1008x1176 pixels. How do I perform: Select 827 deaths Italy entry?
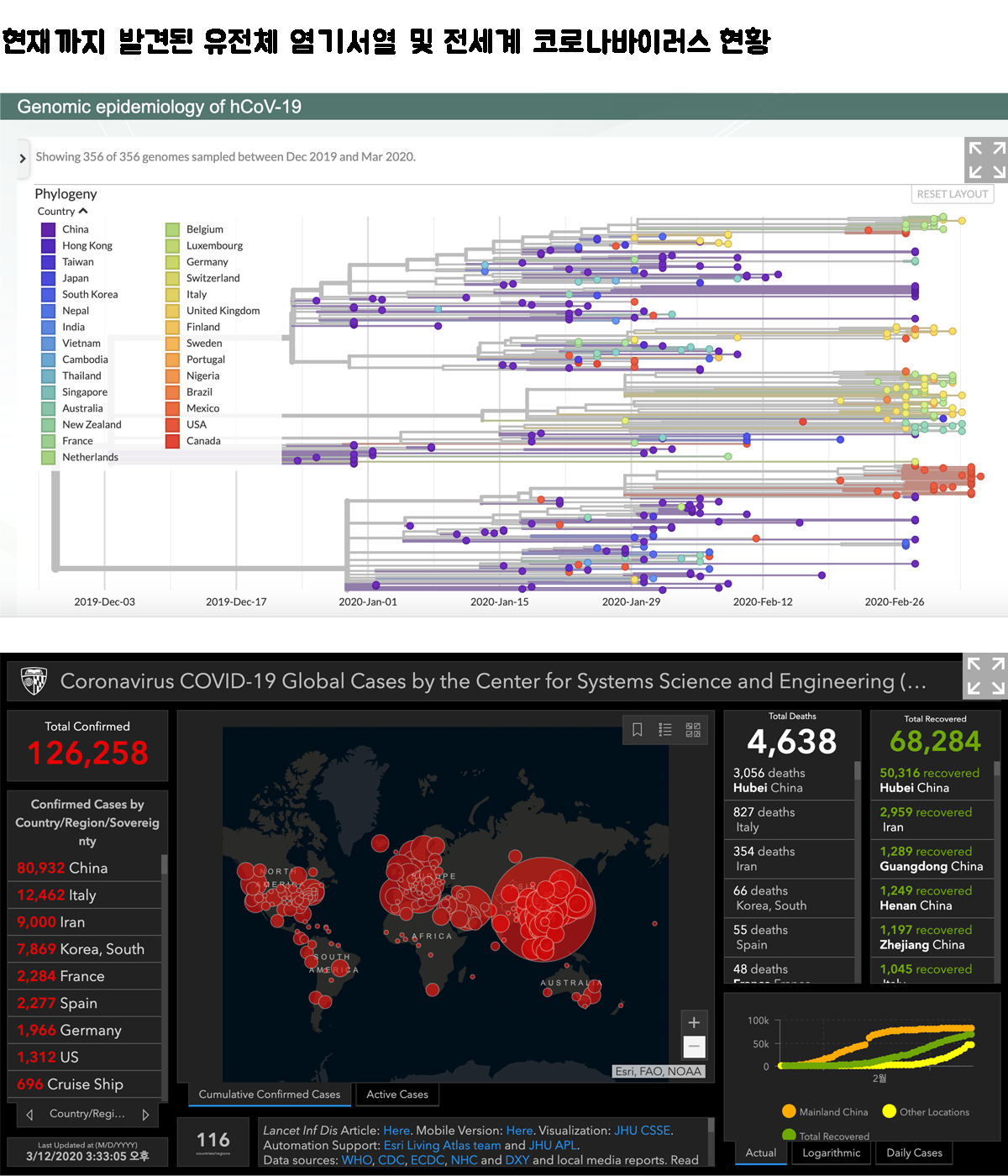point(790,820)
